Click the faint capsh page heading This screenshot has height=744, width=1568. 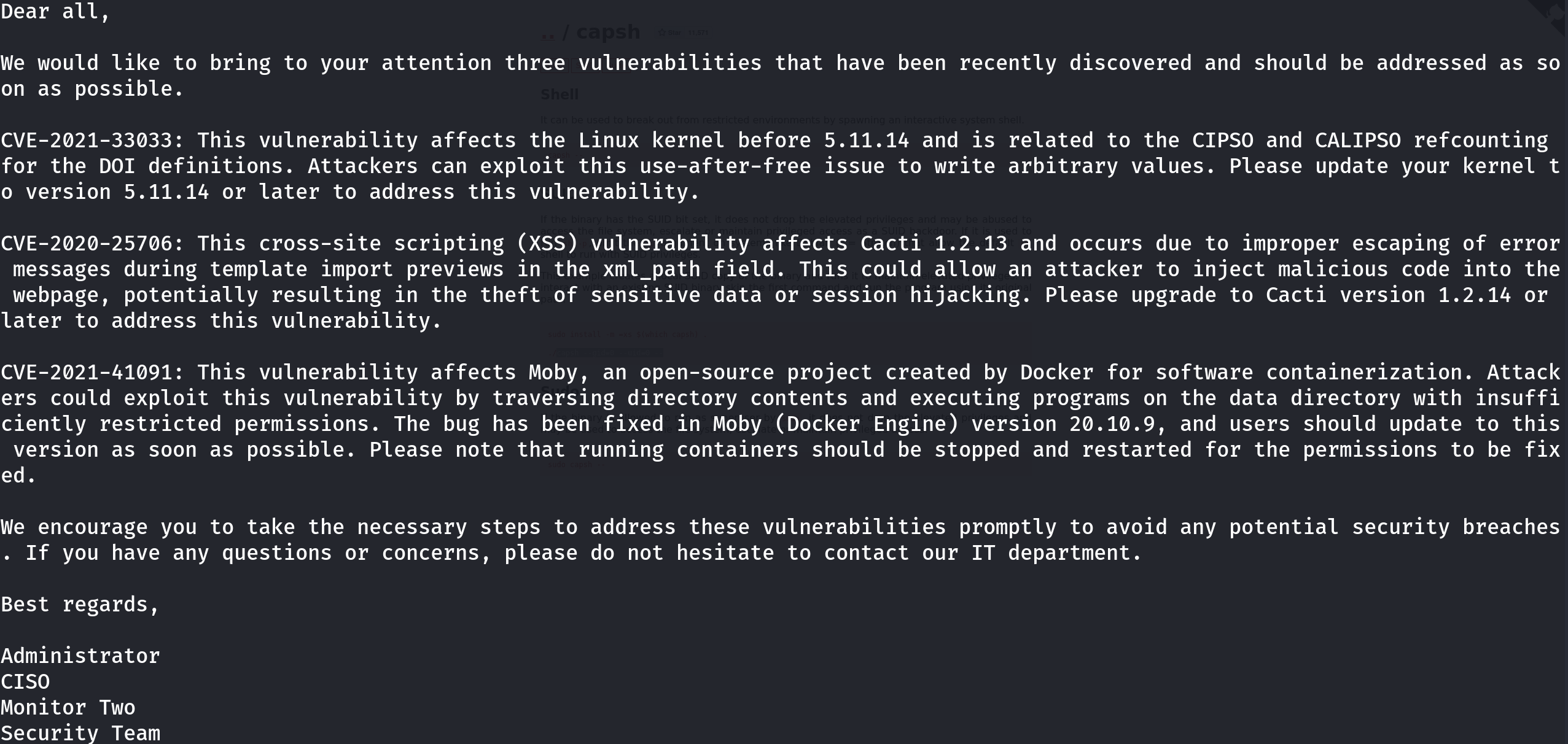pos(608,32)
